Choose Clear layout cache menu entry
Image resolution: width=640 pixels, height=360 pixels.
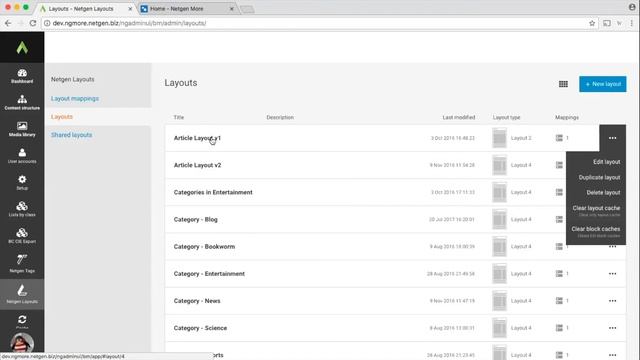click(596, 211)
